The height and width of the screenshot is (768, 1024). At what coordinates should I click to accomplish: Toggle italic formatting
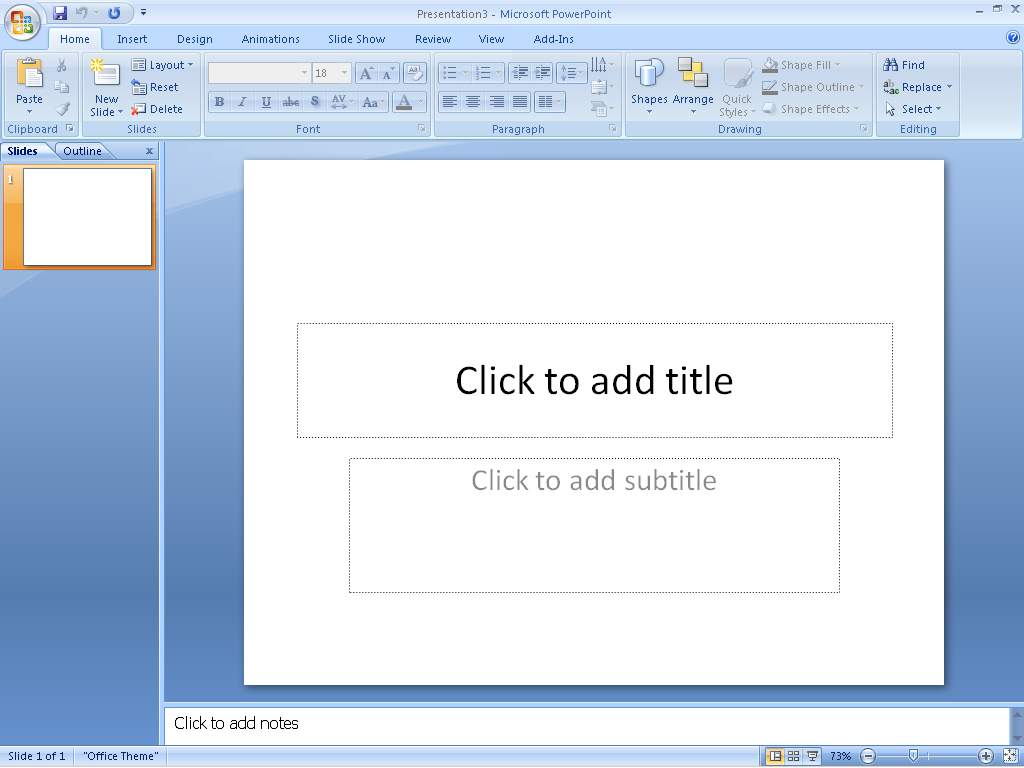[x=242, y=102]
